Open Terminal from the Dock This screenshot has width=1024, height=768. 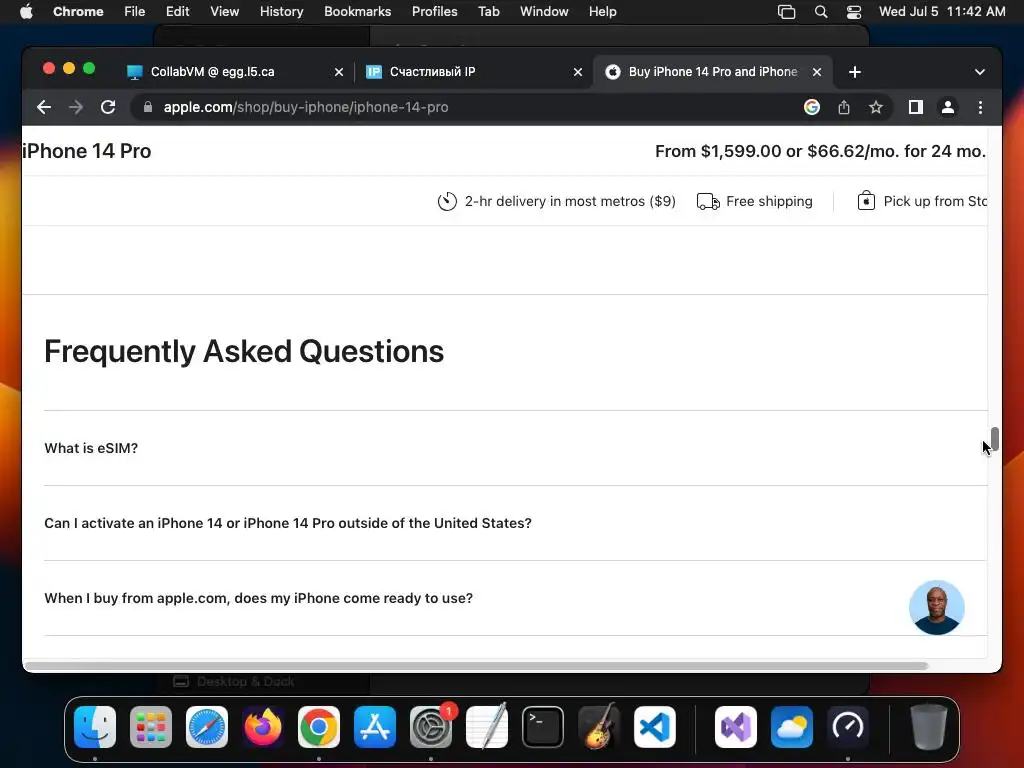coord(543,727)
